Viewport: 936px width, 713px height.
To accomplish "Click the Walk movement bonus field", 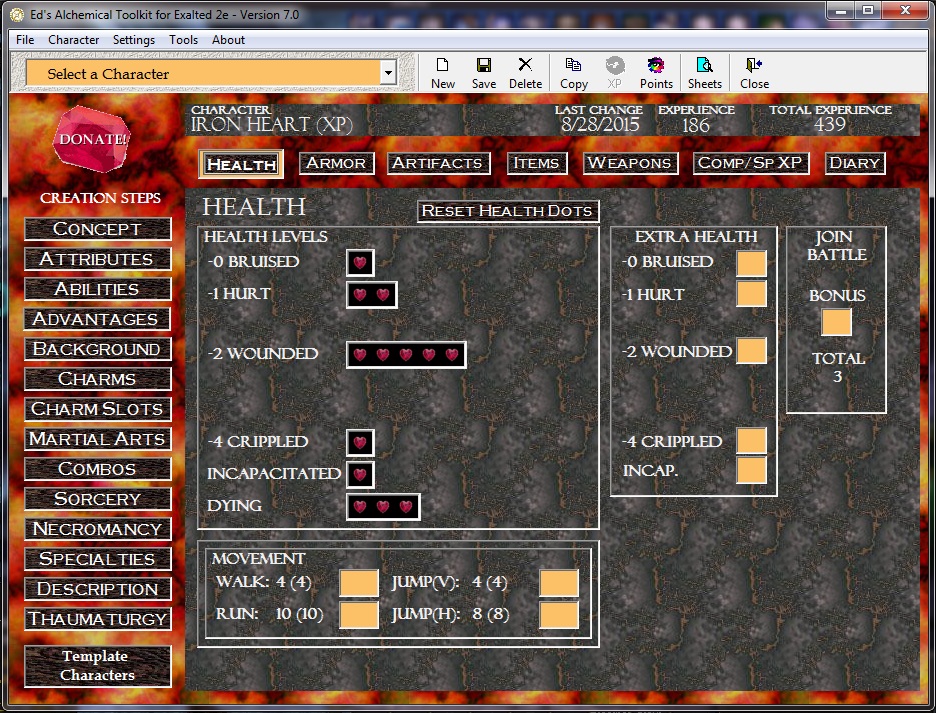I will 359,583.
